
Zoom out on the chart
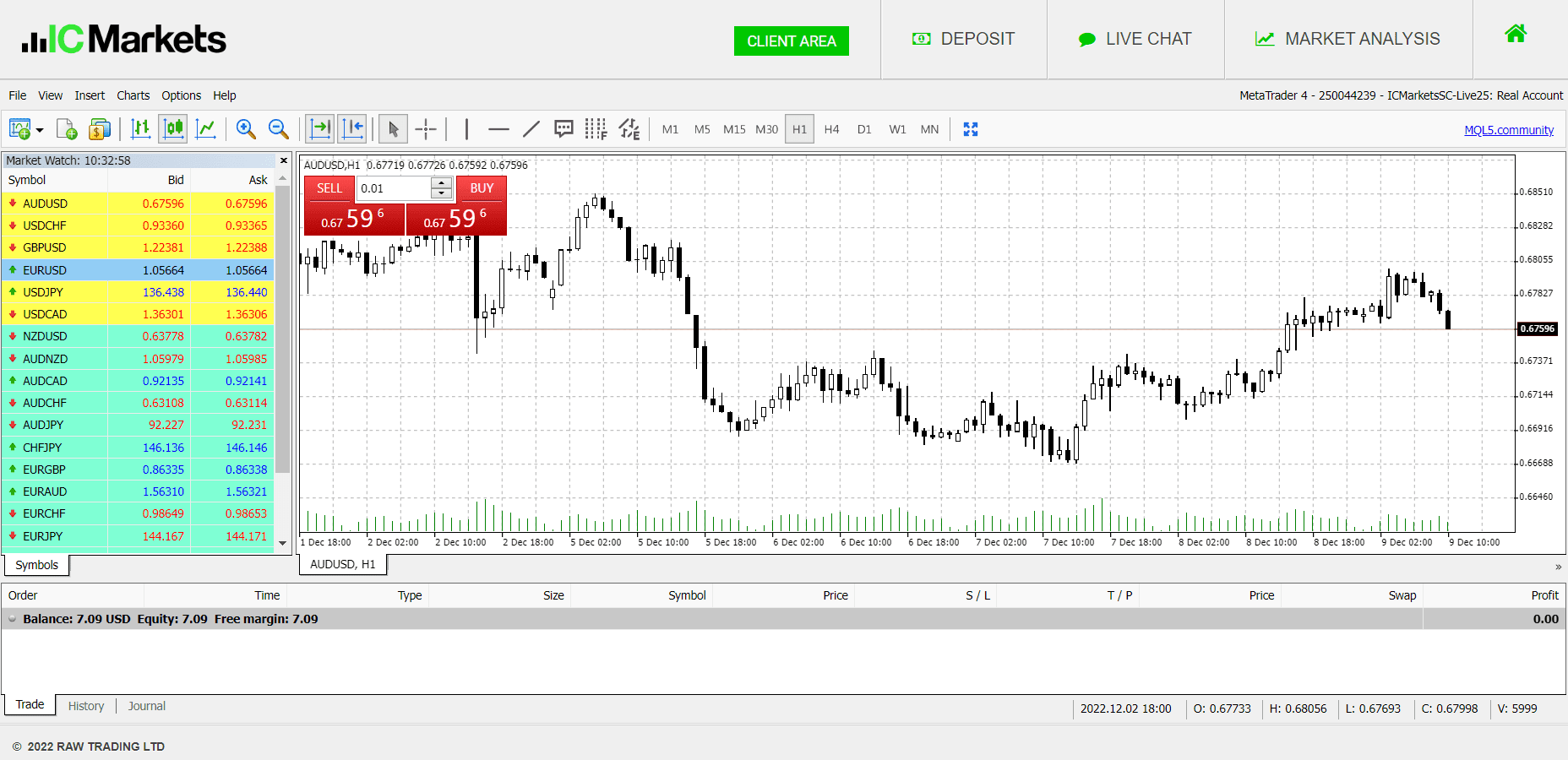pyautogui.click(x=278, y=129)
